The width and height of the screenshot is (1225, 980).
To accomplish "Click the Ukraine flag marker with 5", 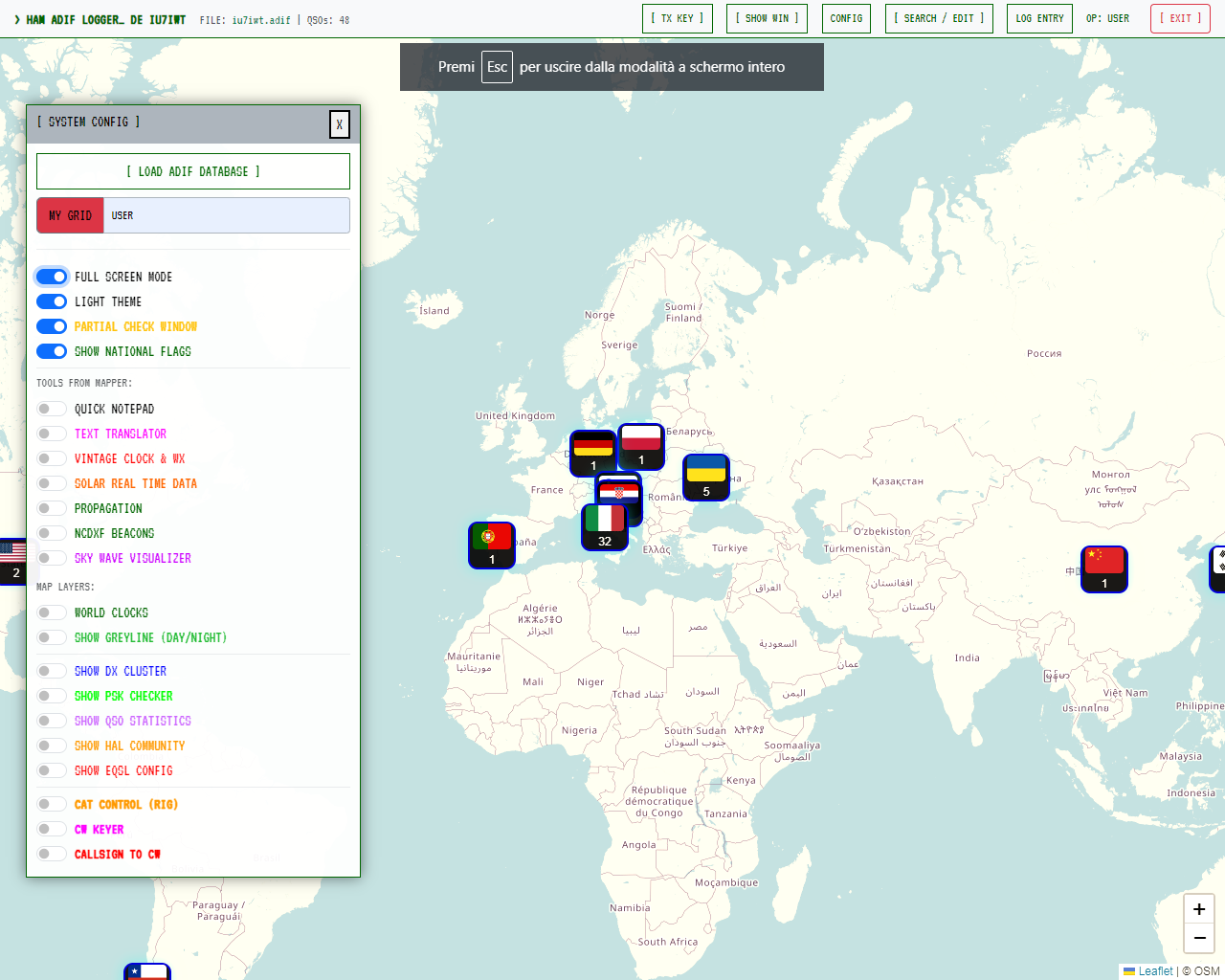I will (706, 478).
